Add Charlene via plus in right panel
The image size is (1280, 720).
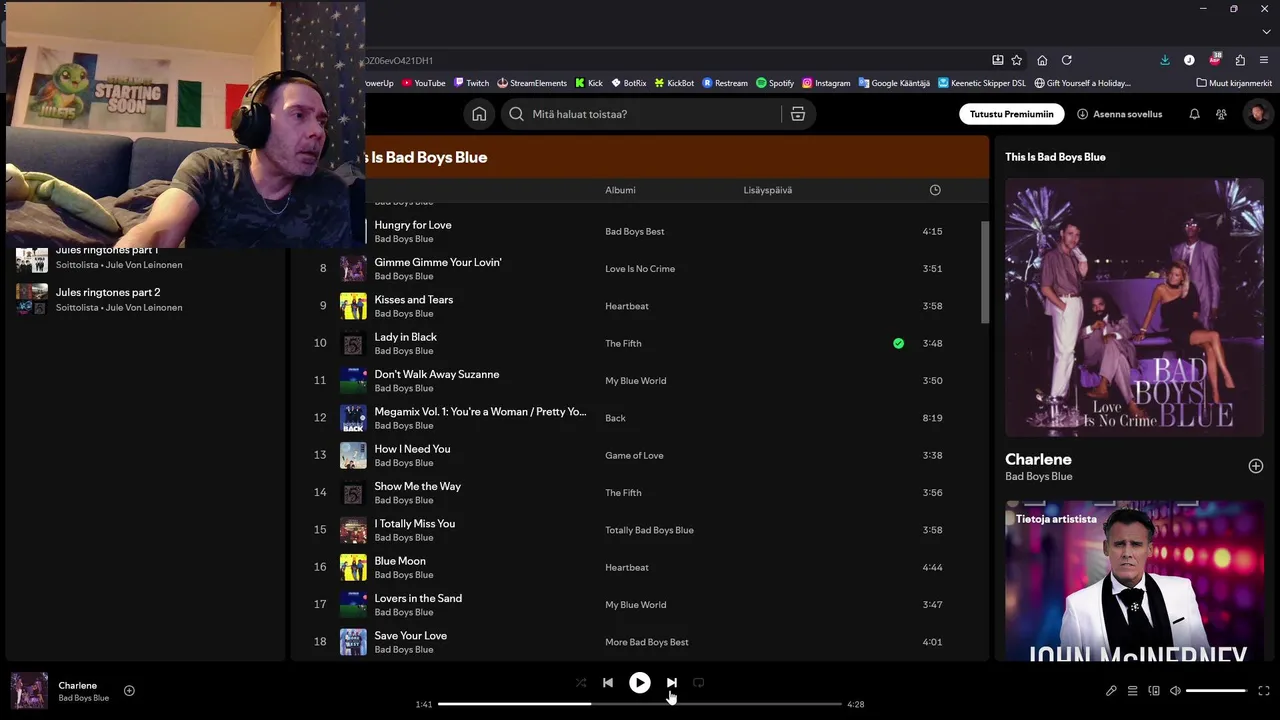[x=1256, y=466]
